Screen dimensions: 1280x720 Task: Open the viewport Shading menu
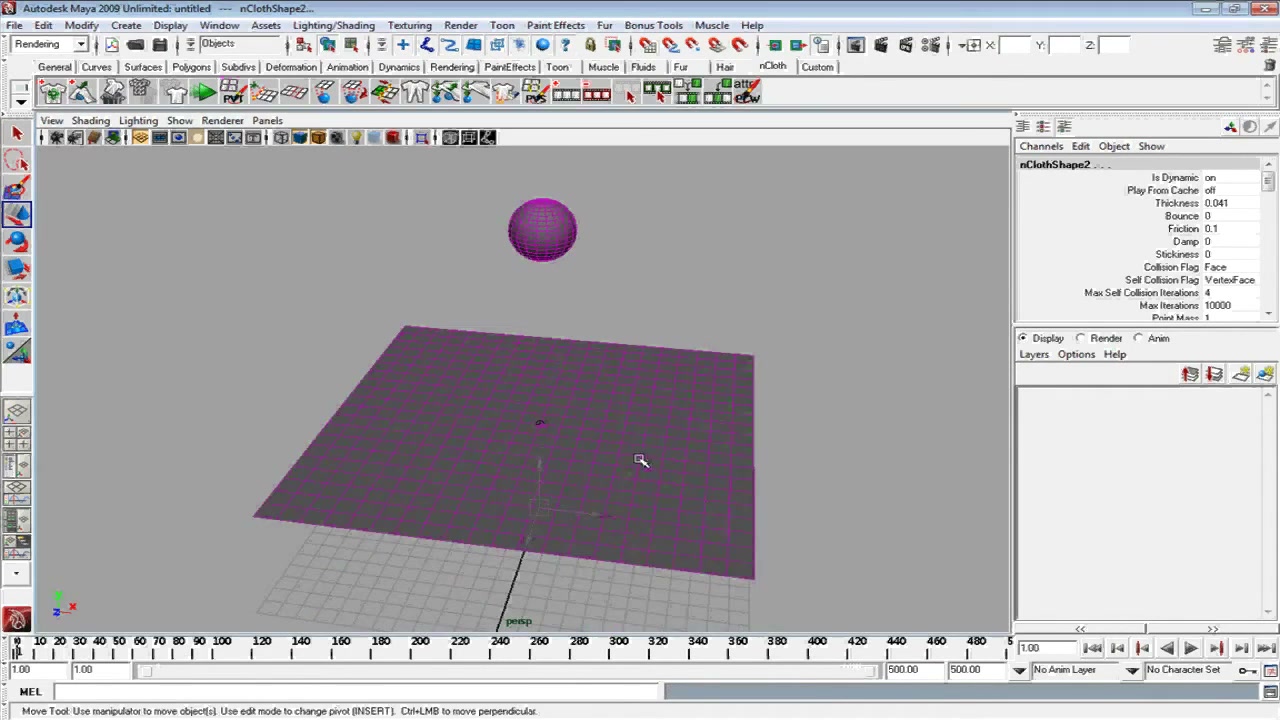pos(90,120)
